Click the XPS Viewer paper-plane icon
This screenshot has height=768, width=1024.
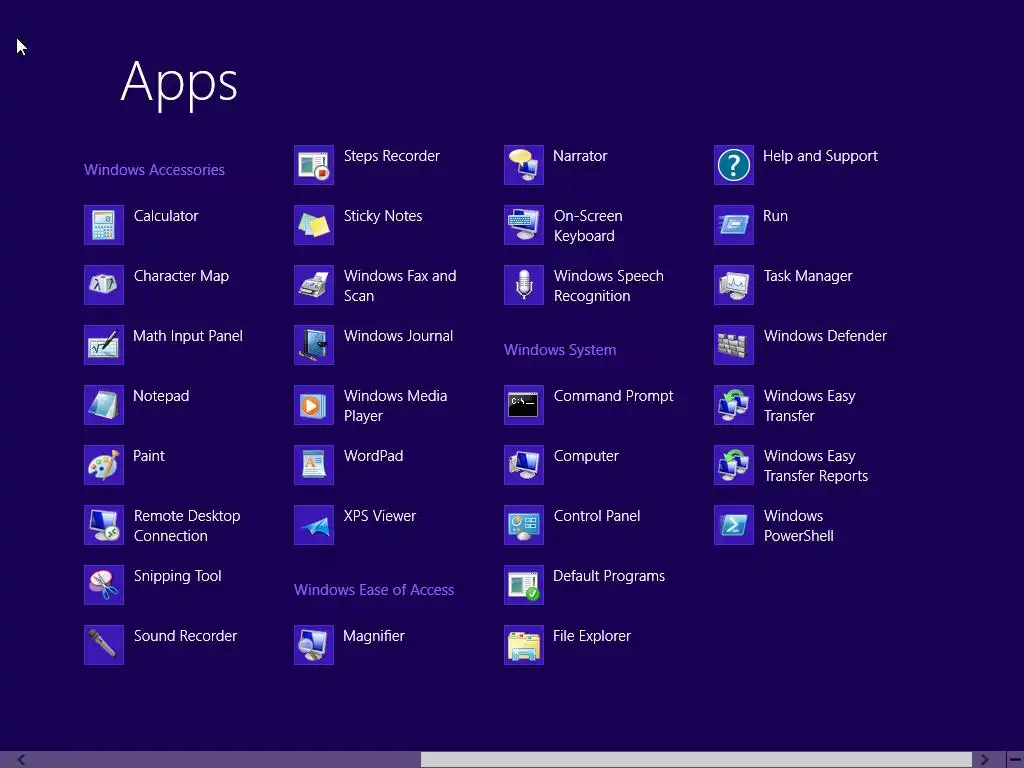coord(314,525)
